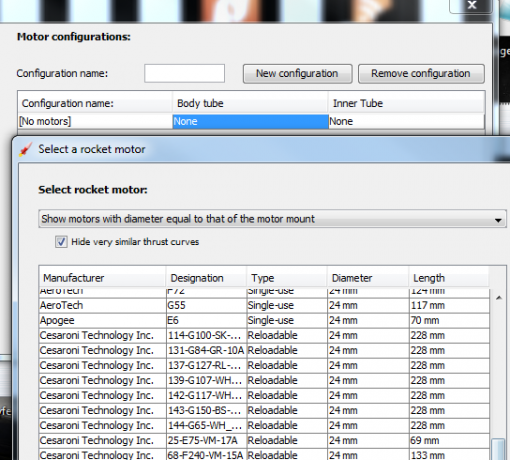This screenshot has height=460, width=510.
Task: Click the scroll up arrow of motor list
Action: click(499, 298)
